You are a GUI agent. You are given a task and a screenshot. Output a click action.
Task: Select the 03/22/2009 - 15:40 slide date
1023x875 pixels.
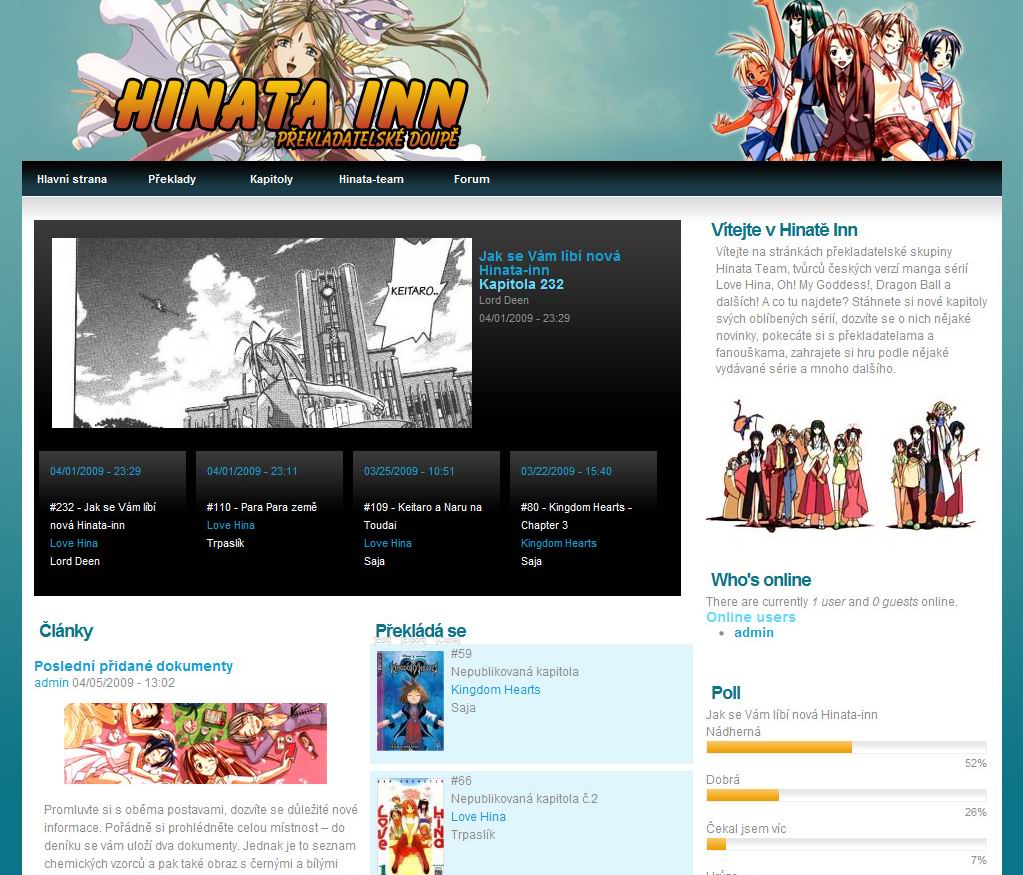click(x=566, y=471)
